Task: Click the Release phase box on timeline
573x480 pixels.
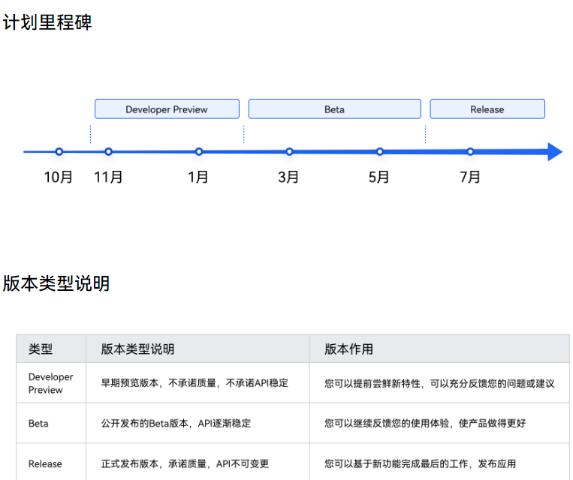Action: (487, 109)
